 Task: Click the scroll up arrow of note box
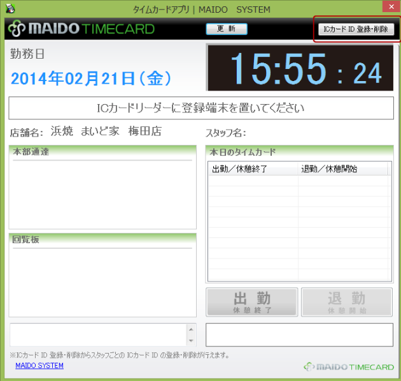point(191,329)
